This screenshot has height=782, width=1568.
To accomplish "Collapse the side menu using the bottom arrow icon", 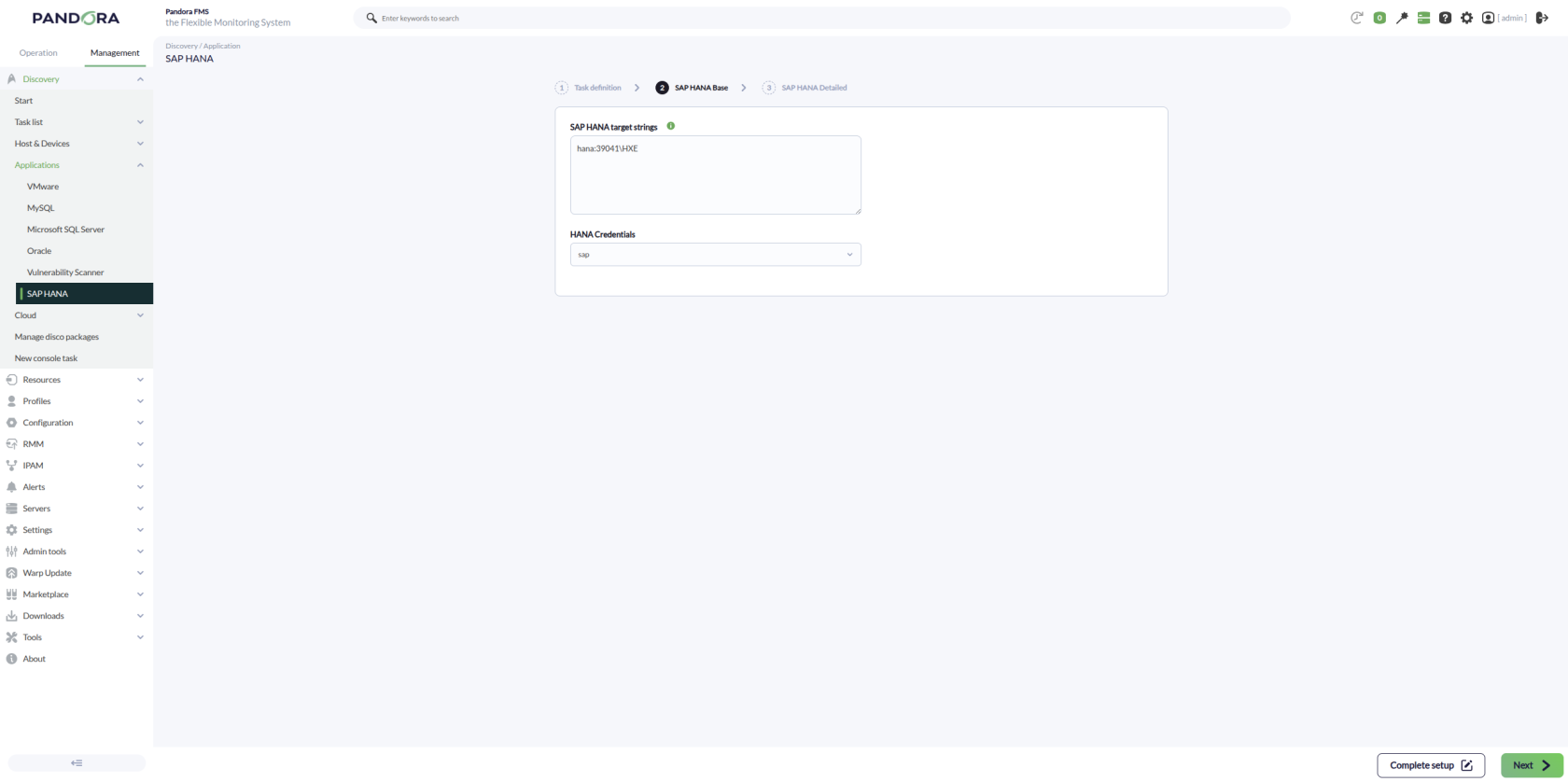I will (77, 763).
